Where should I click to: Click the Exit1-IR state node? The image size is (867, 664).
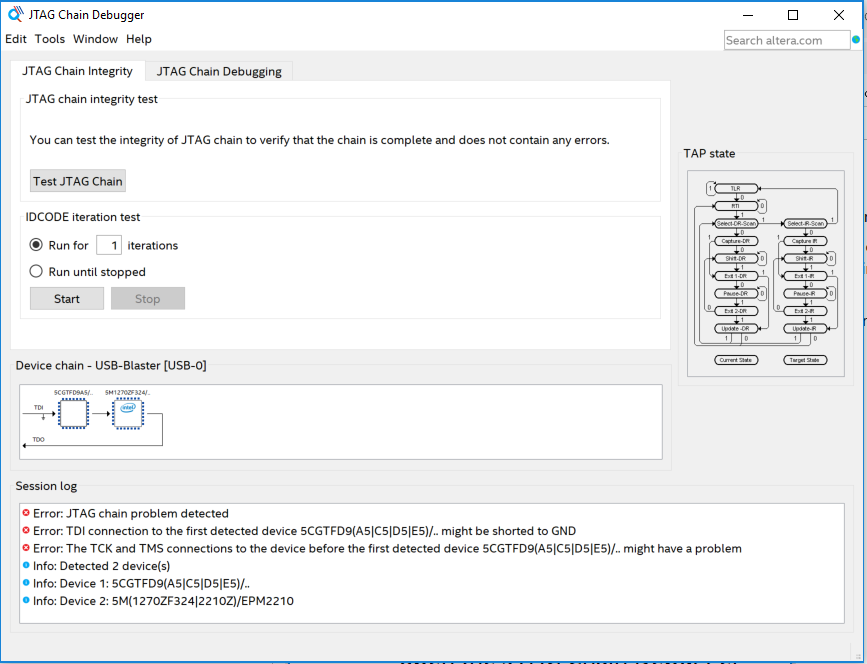click(x=805, y=276)
